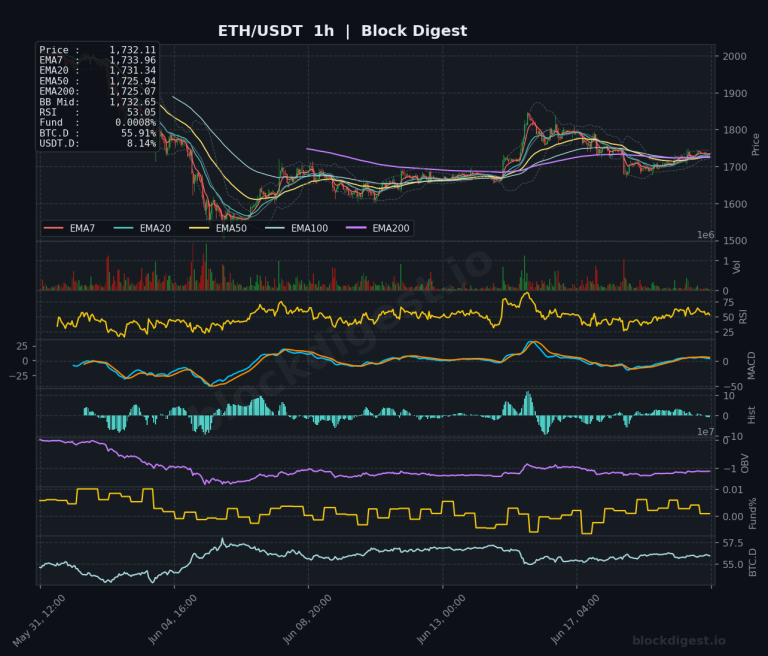Click the 1700 price axis label
Image resolution: width=768 pixels, height=656 pixels.
click(735, 167)
